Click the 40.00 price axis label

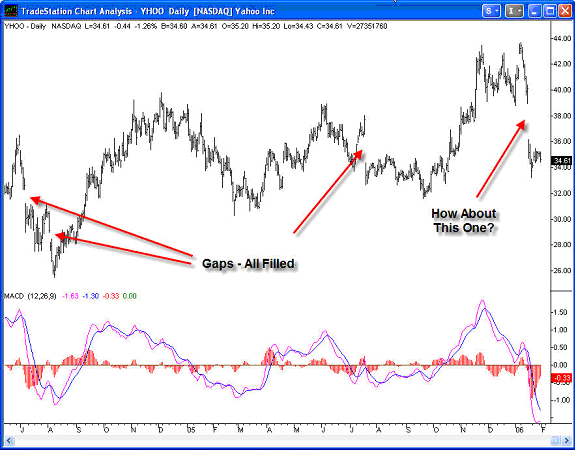[563, 90]
